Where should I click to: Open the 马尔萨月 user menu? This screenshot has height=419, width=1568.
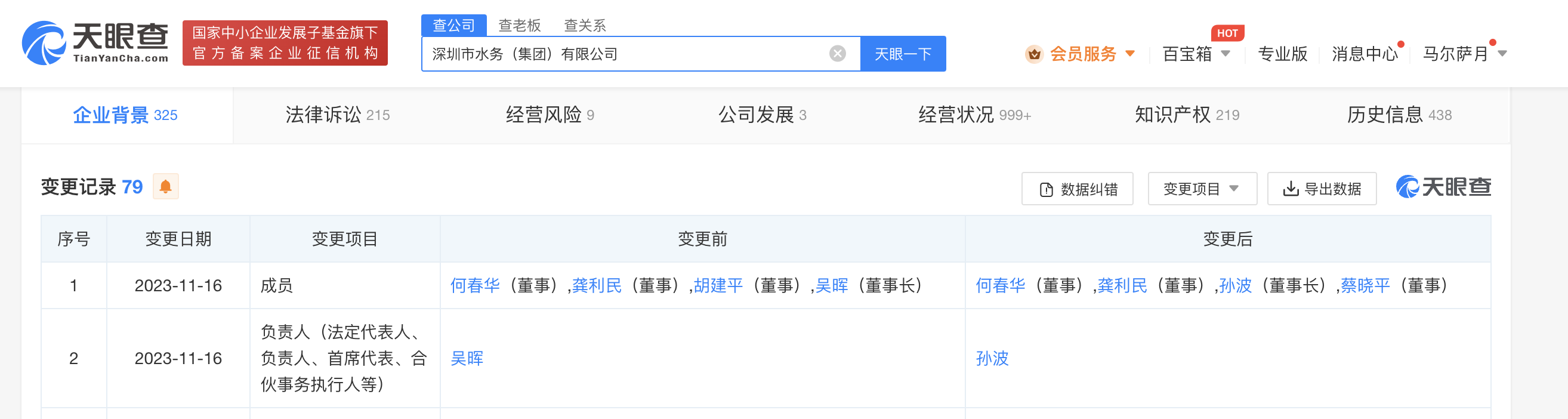coord(1464,54)
